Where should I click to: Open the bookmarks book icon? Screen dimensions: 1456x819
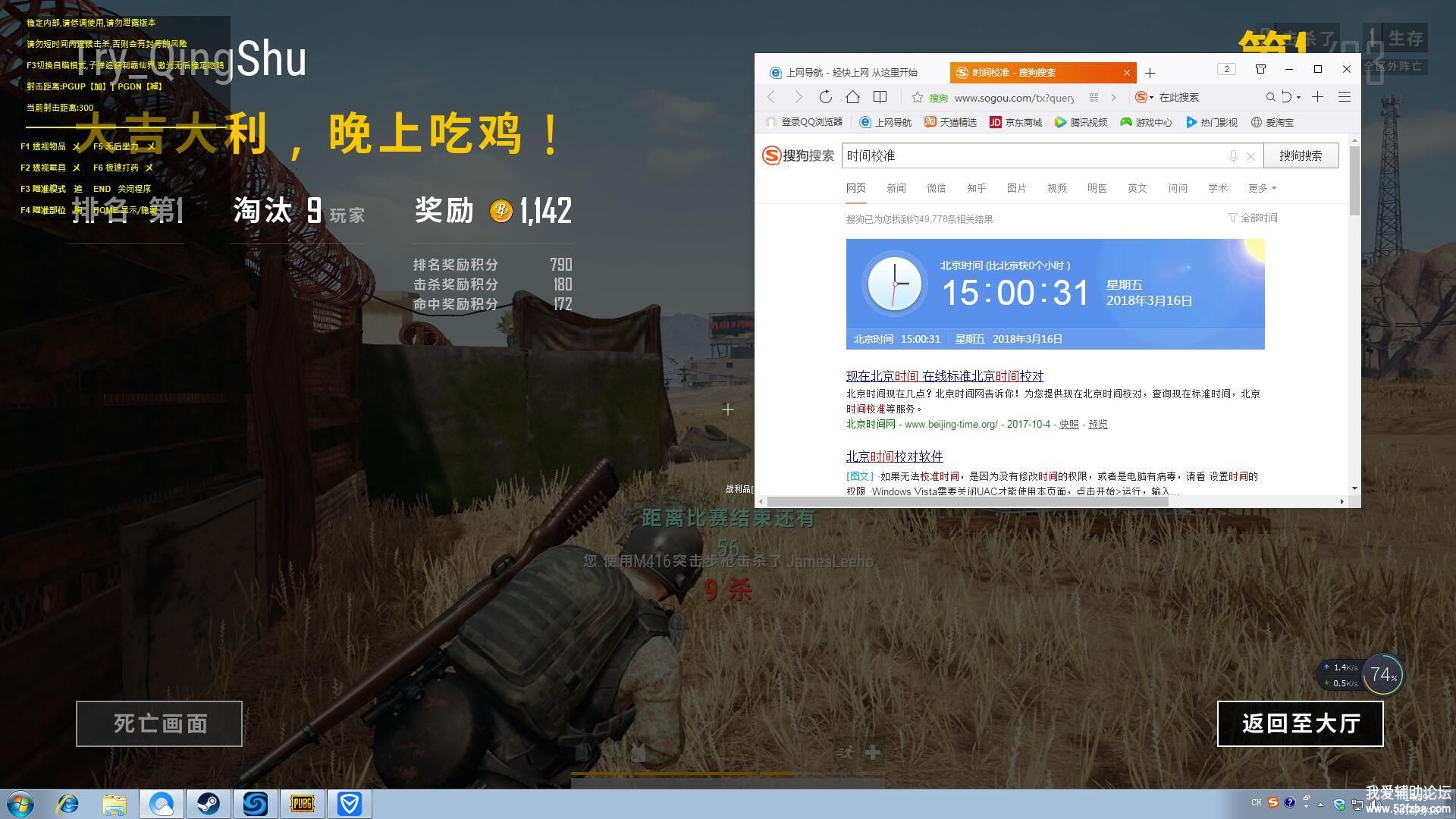(880, 97)
